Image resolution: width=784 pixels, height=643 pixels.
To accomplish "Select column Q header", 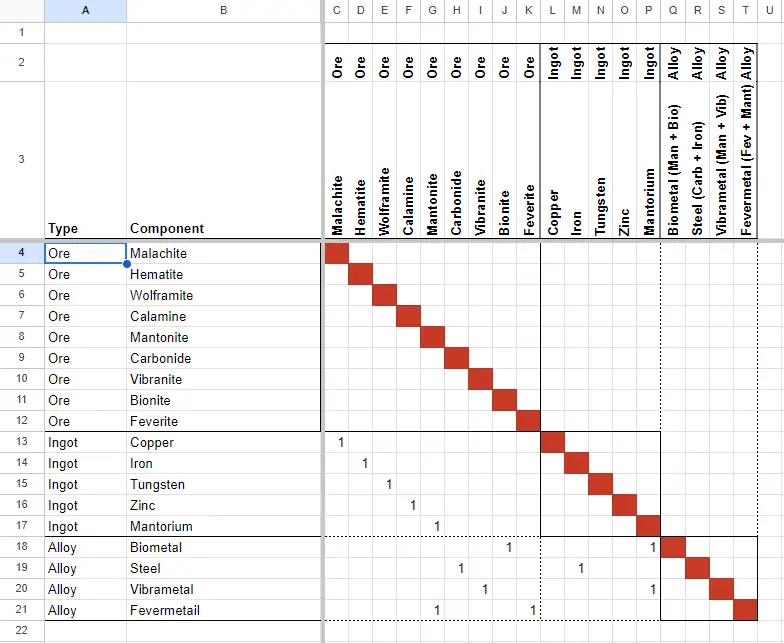I will point(673,10).
